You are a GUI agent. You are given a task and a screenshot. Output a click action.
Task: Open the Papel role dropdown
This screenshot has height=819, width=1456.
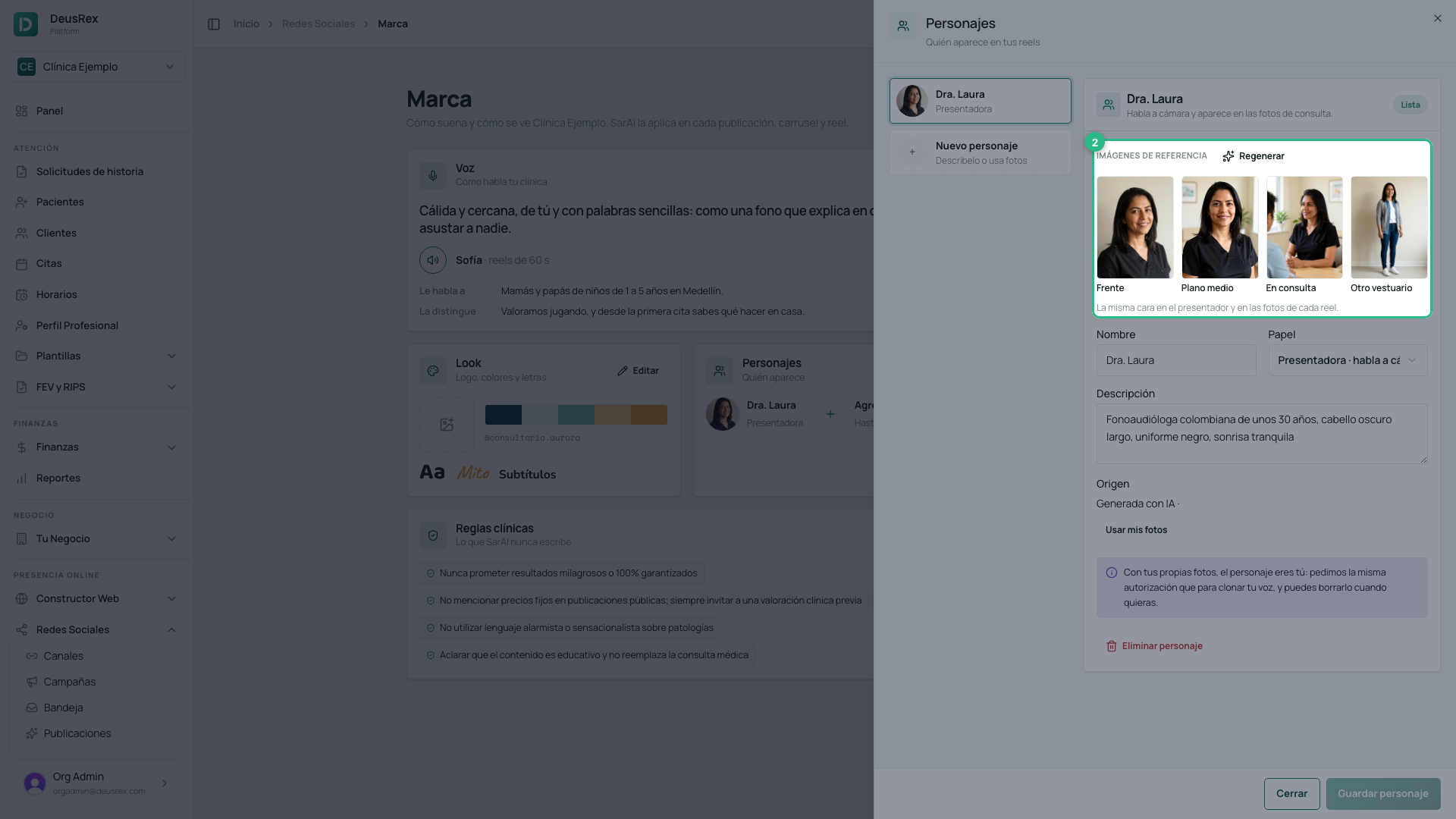pyautogui.click(x=1348, y=360)
